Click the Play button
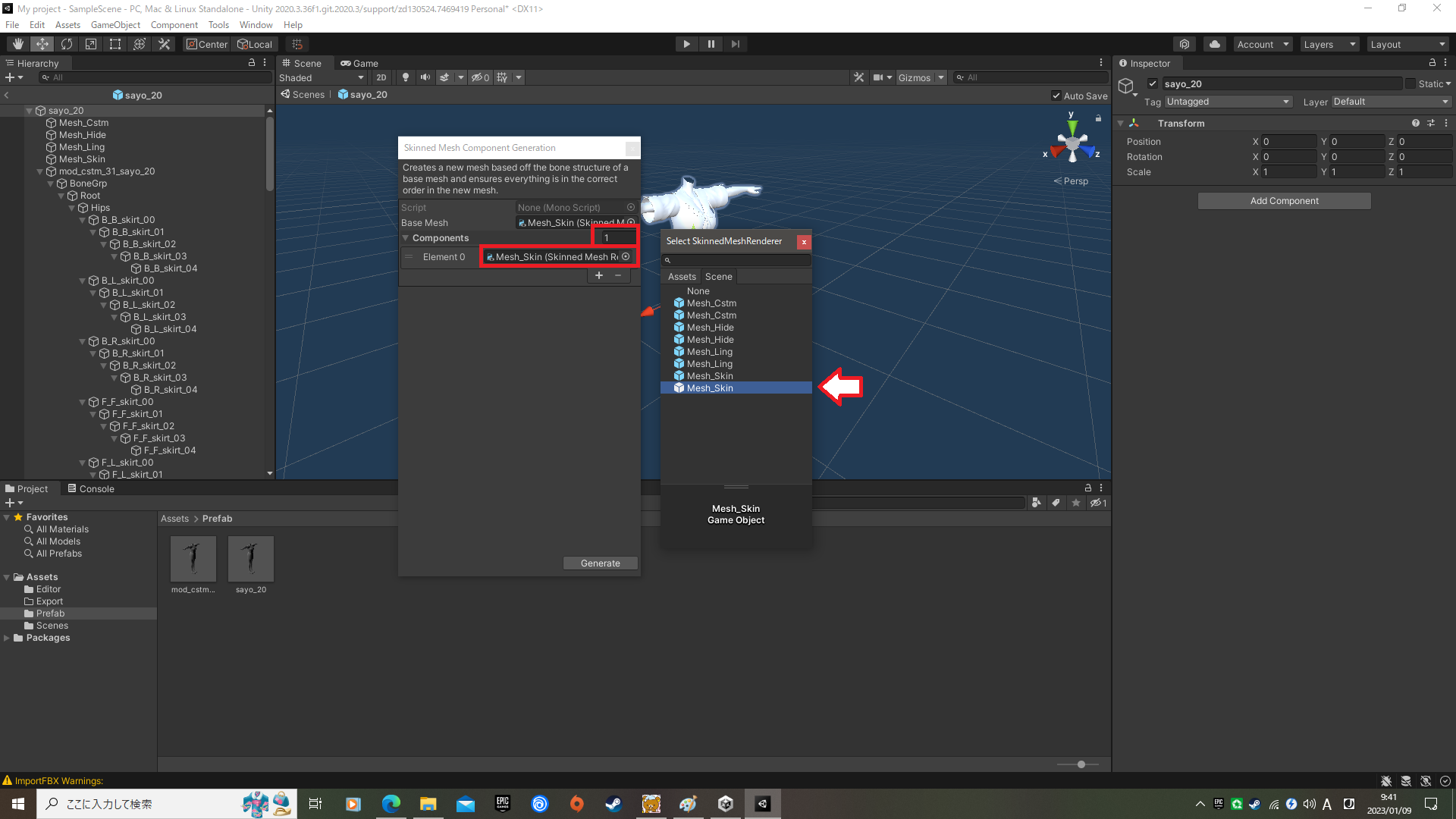Viewport: 1456px width, 819px height. tap(686, 44)
